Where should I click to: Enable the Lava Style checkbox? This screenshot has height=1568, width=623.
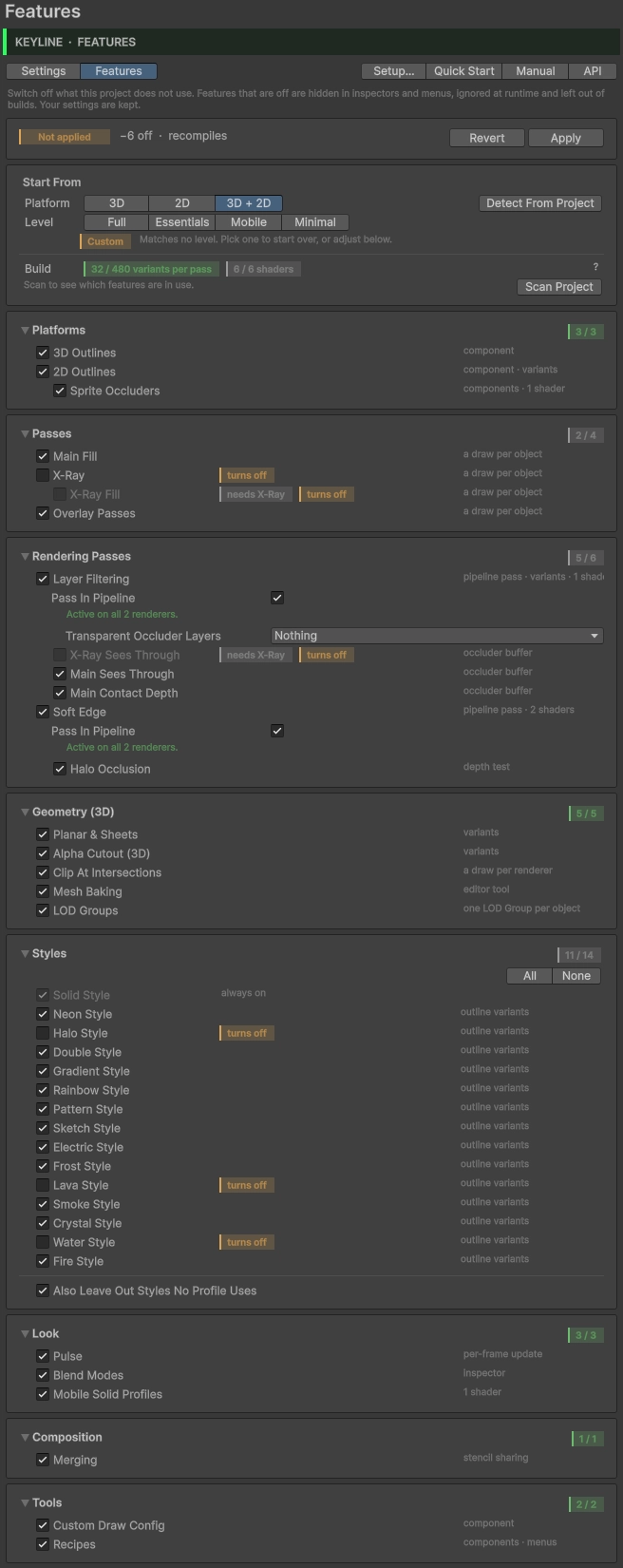pos(43,1185)
